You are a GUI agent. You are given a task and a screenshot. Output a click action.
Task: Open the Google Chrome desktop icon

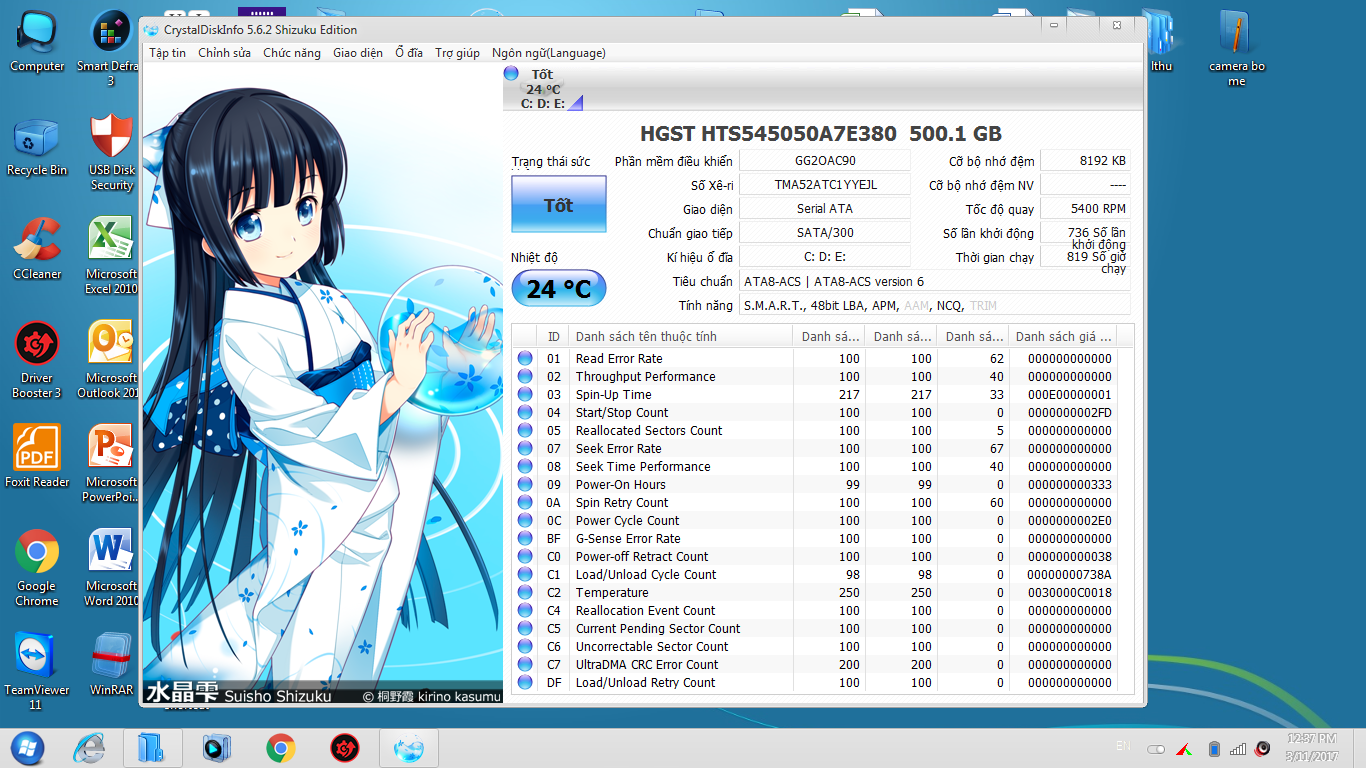tap(37, 568)
